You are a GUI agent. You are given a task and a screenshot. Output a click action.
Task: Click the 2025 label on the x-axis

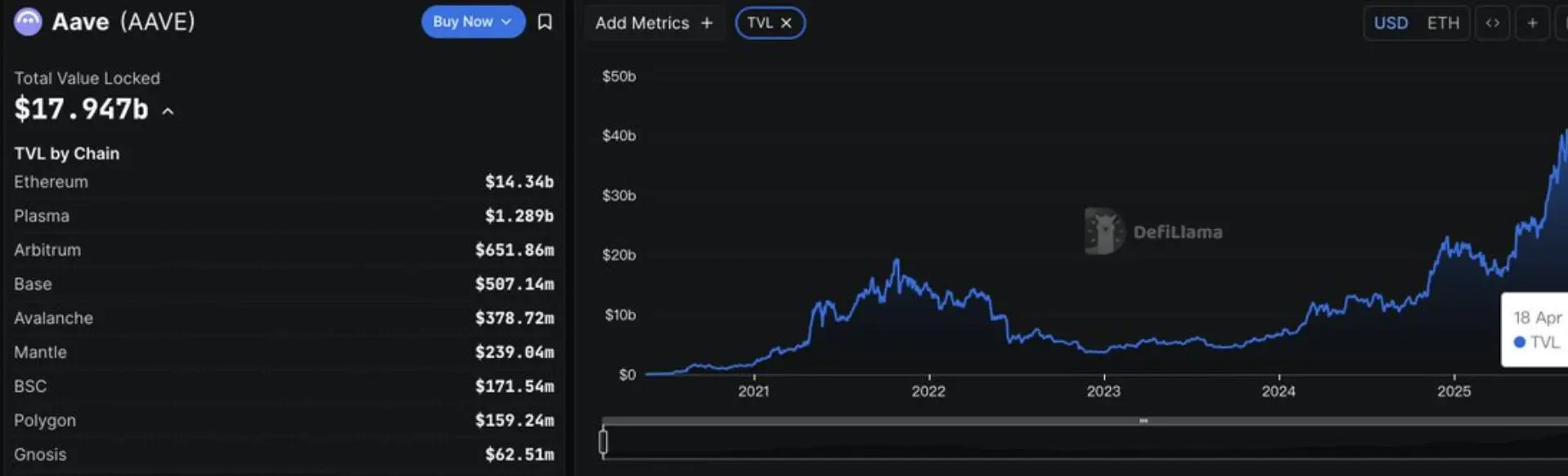(x=1453, y=391)
